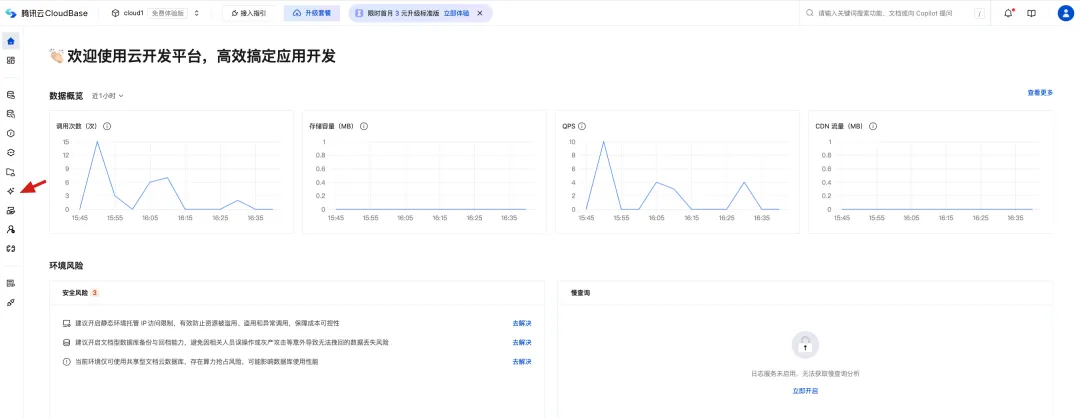Open the AI sparkle icon in sidebar
Image resolution: width=1080 pixels, height=418 pixels.
(10, 191)
